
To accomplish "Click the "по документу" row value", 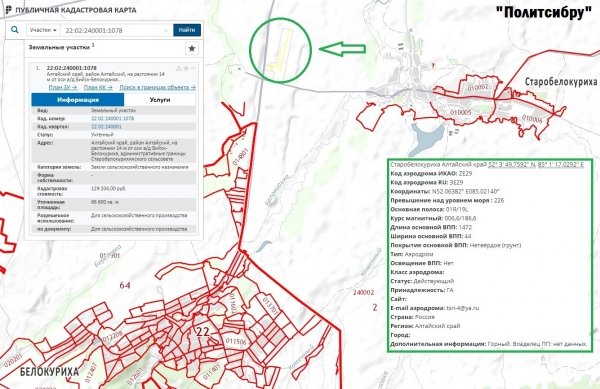I will 139,229.
